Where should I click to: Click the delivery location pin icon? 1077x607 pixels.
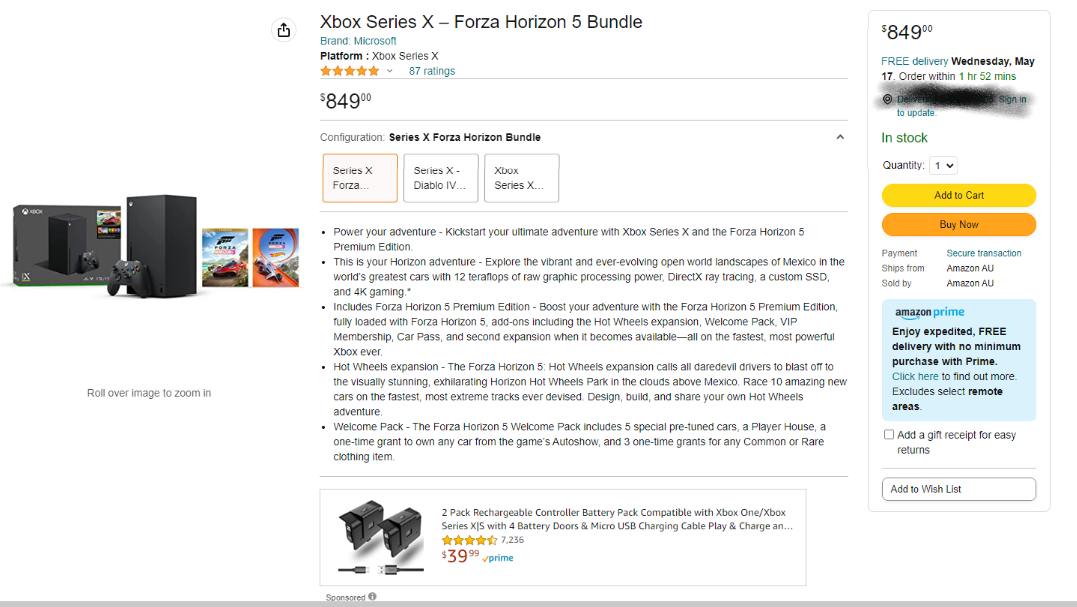tap(887, 100)
